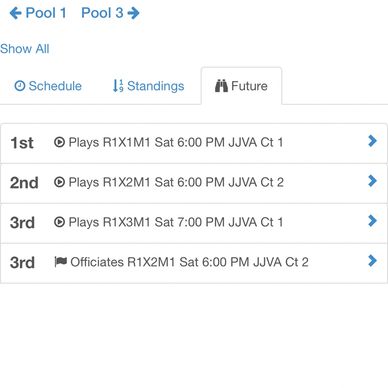The height and width of the screenshot is (388, 388).
Task: Click the left arrow icon beside Pool 1
Action: coord(15,13)
